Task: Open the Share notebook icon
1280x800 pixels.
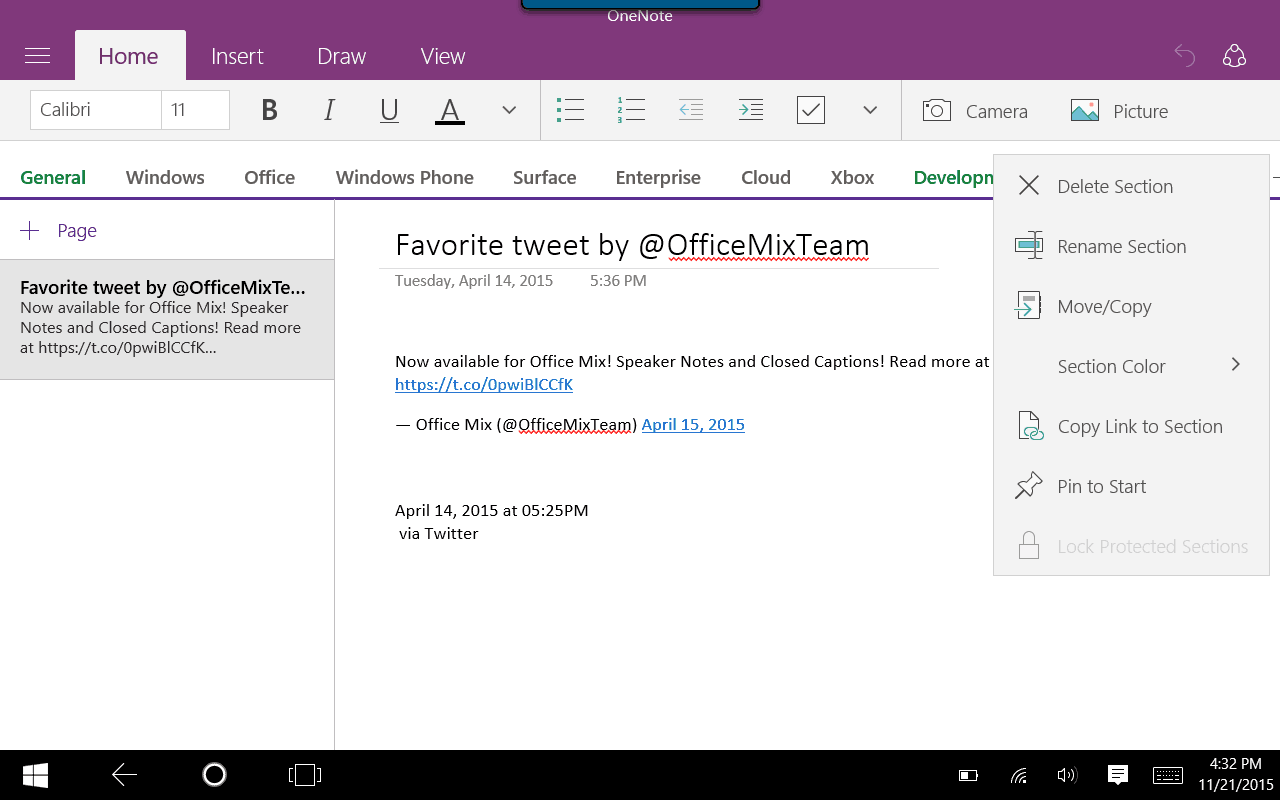Action: coord(1234,56)
